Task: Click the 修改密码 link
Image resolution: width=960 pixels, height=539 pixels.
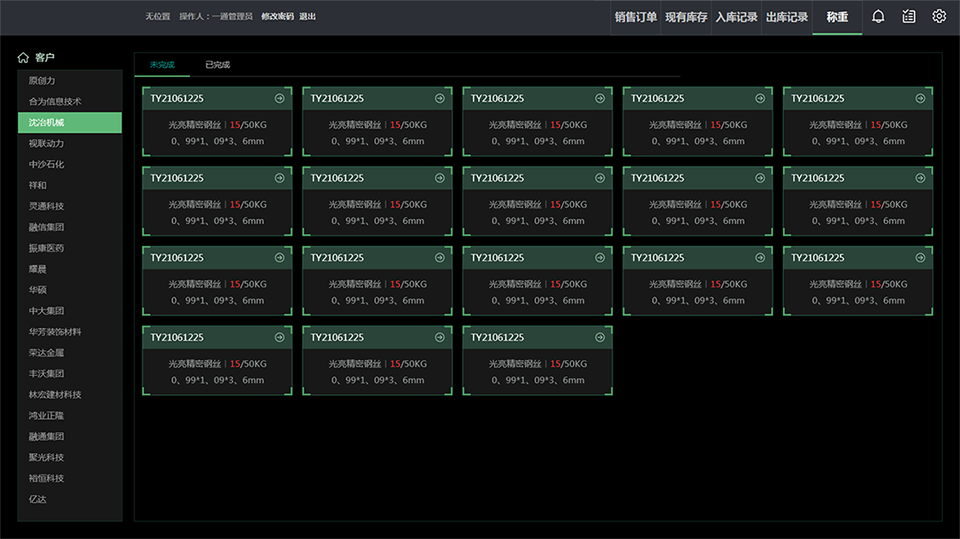Action: click(277, 17)
